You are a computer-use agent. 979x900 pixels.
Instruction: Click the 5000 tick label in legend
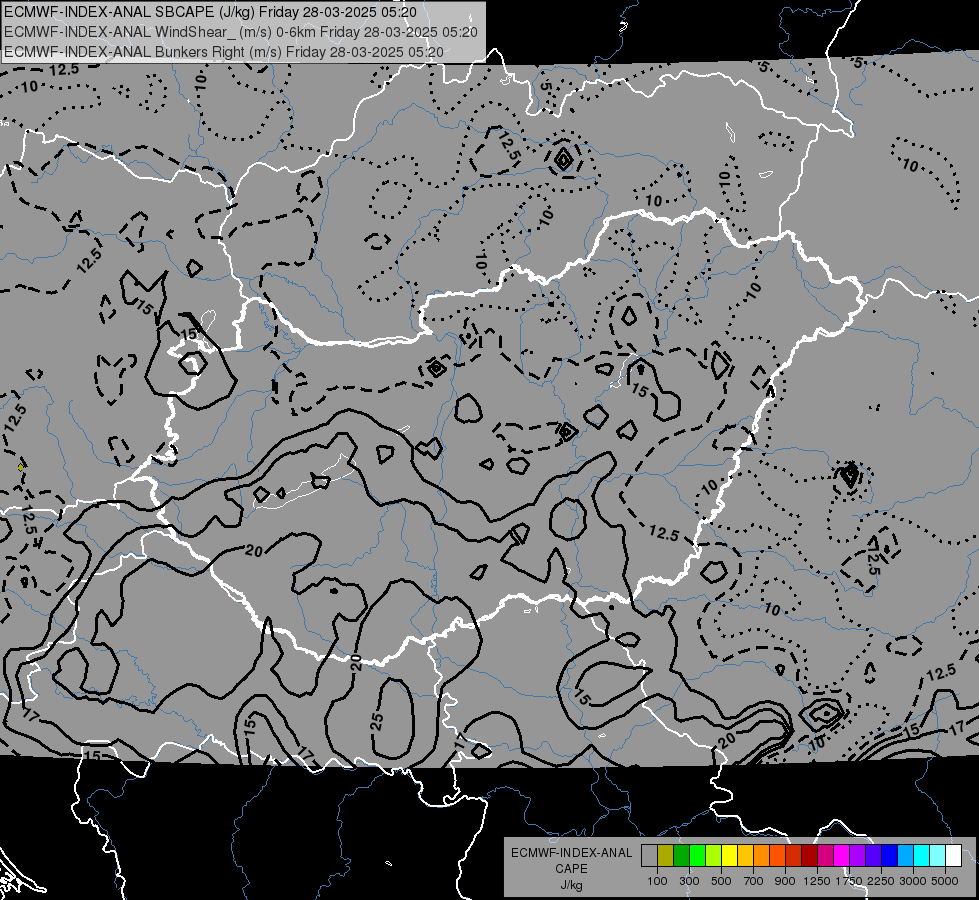945,881
